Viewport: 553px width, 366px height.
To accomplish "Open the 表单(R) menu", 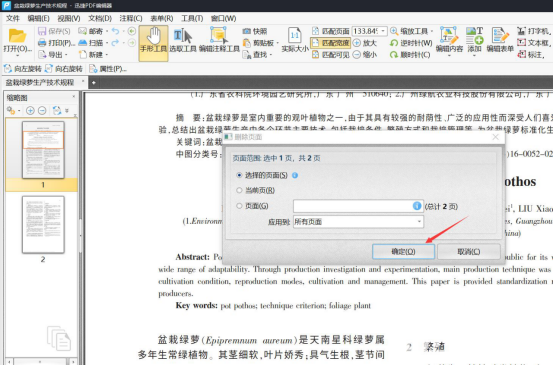I will (162, 18).
